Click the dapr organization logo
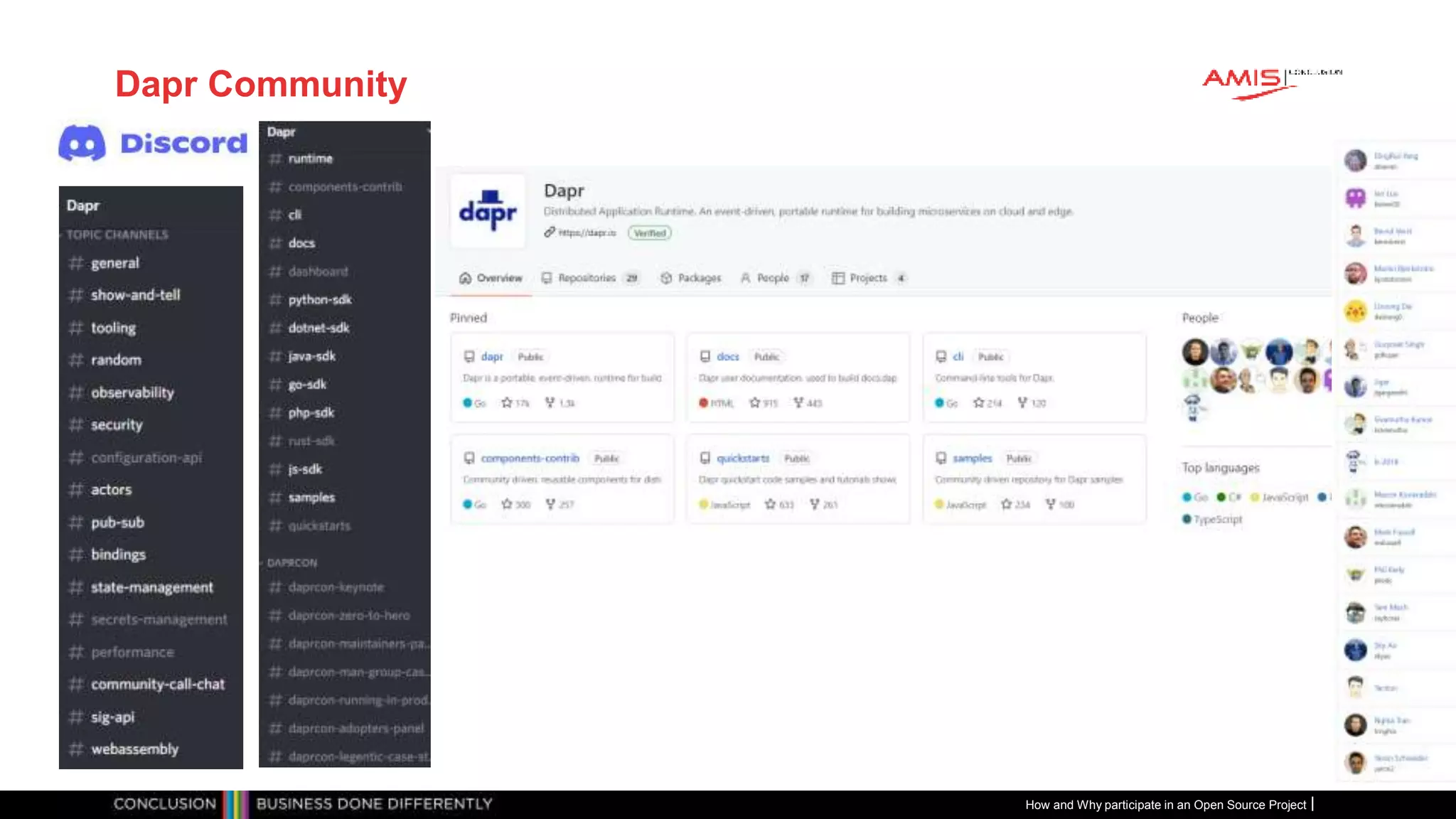Screen dimensions: 1456x819 [x=488, y=210]
